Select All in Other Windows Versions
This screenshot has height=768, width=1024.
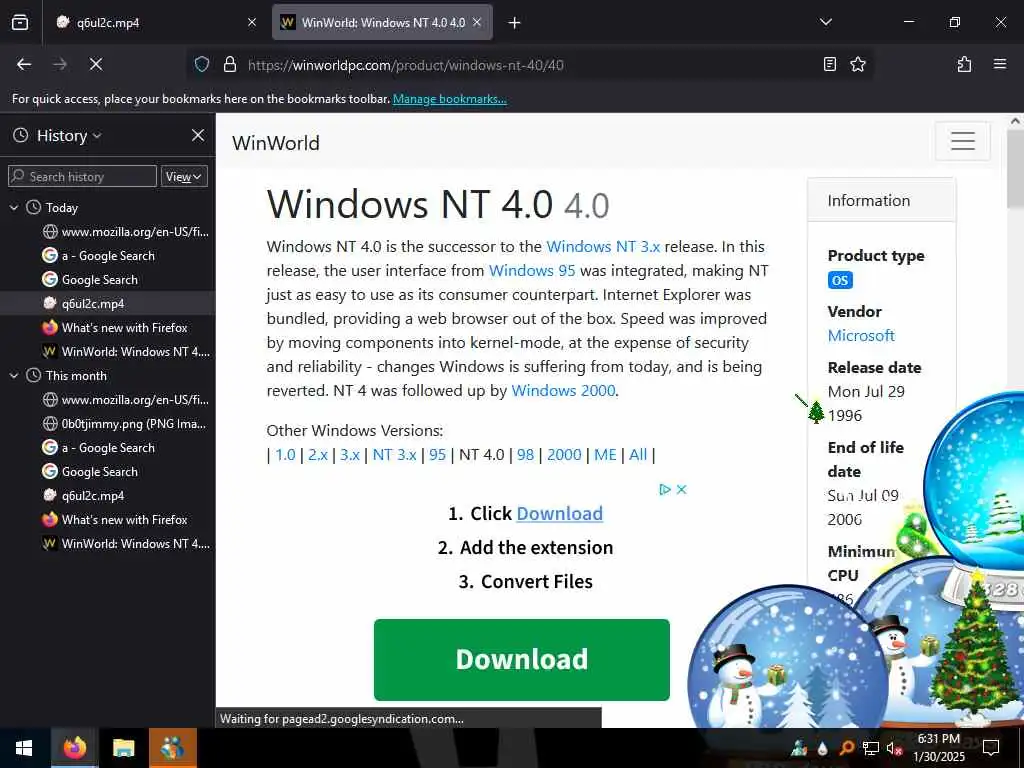coord(638,455)
